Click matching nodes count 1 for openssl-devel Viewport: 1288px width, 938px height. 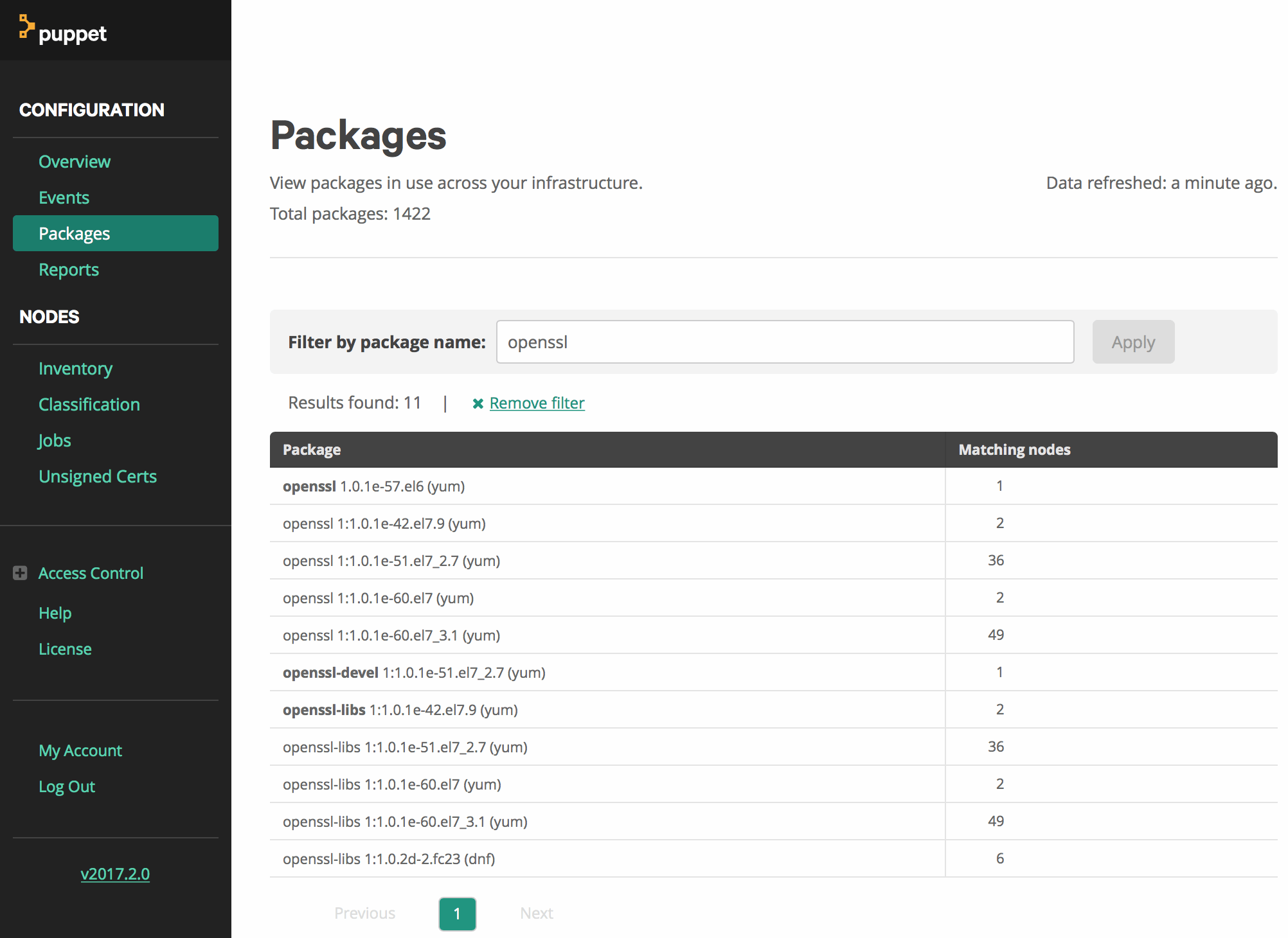pos(1000,672)
